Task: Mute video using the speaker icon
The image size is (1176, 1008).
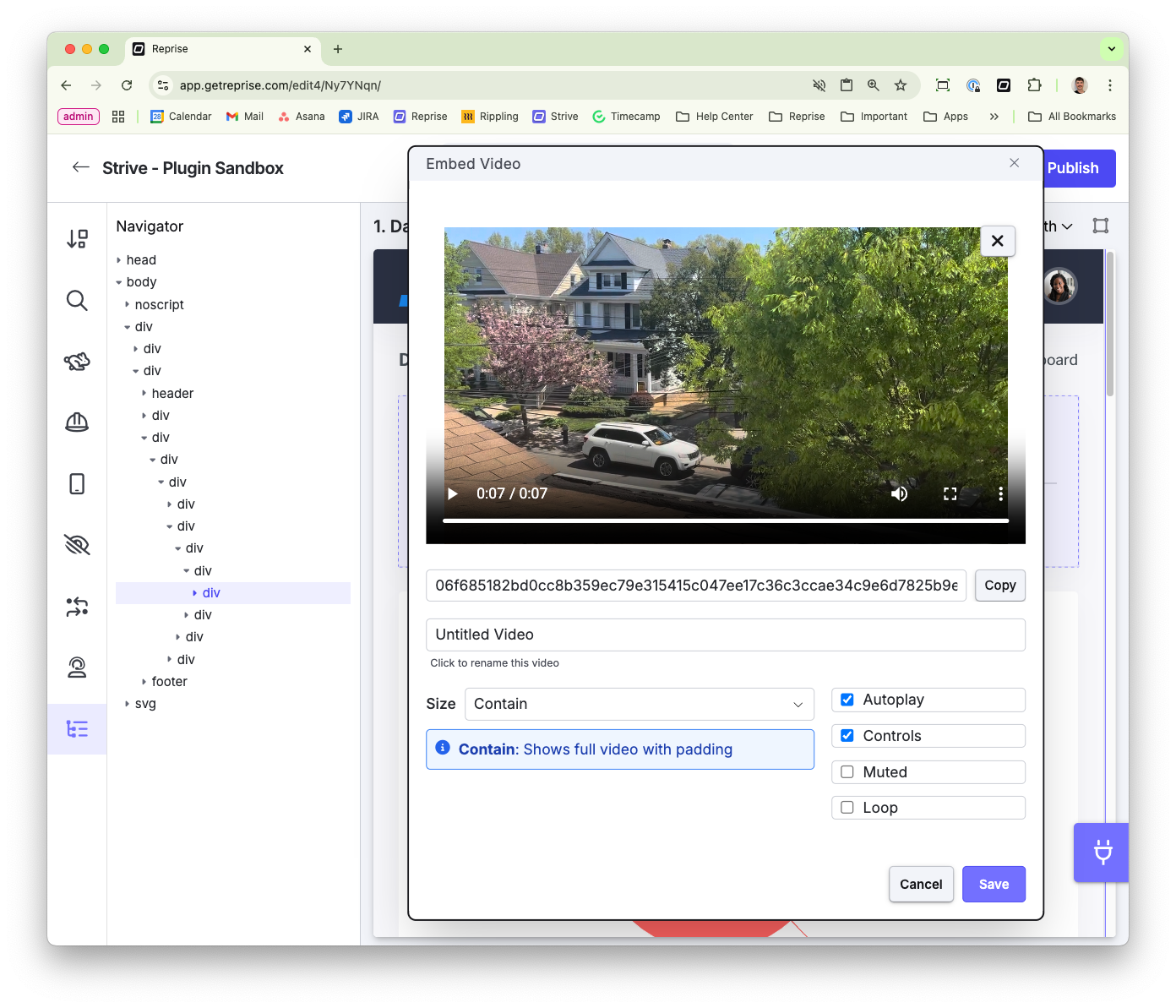Action: 900,493
